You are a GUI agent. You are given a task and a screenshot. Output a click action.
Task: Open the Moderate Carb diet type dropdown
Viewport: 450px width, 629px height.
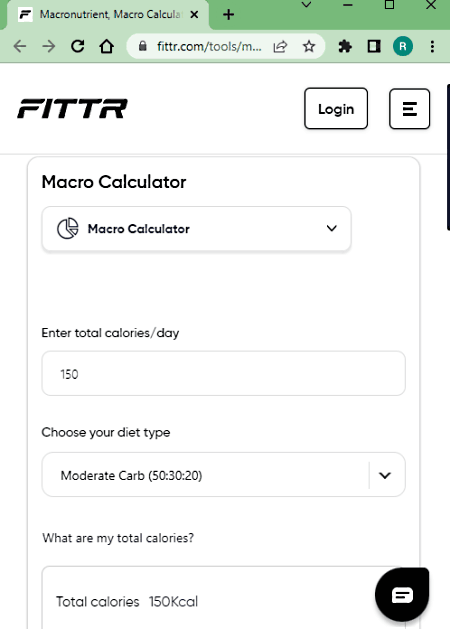click(223, 475)
